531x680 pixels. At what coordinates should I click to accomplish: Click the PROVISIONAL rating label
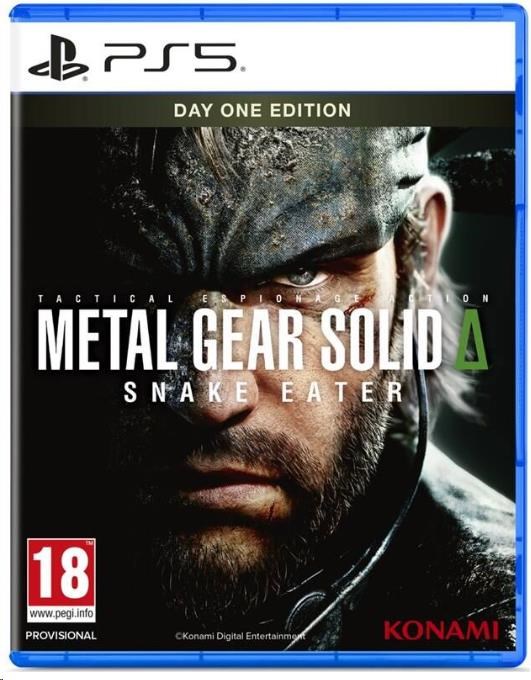[61, 636]
